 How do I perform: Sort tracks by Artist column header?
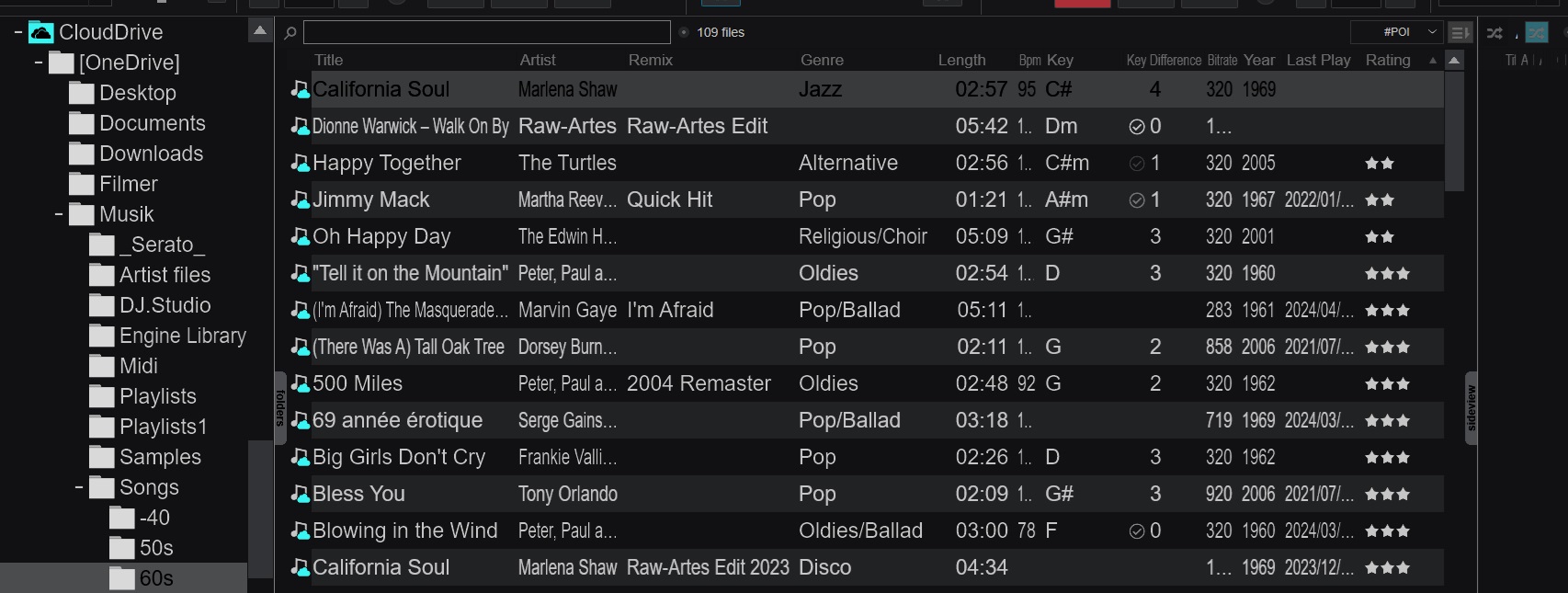click(x=538, y=60)
